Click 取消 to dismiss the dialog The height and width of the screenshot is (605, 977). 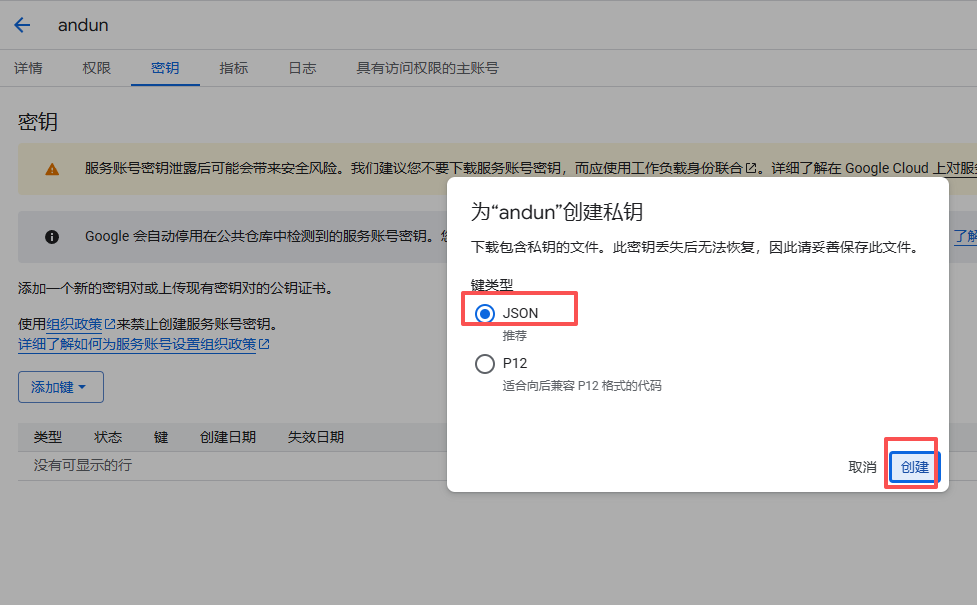(x=862, y=467)
